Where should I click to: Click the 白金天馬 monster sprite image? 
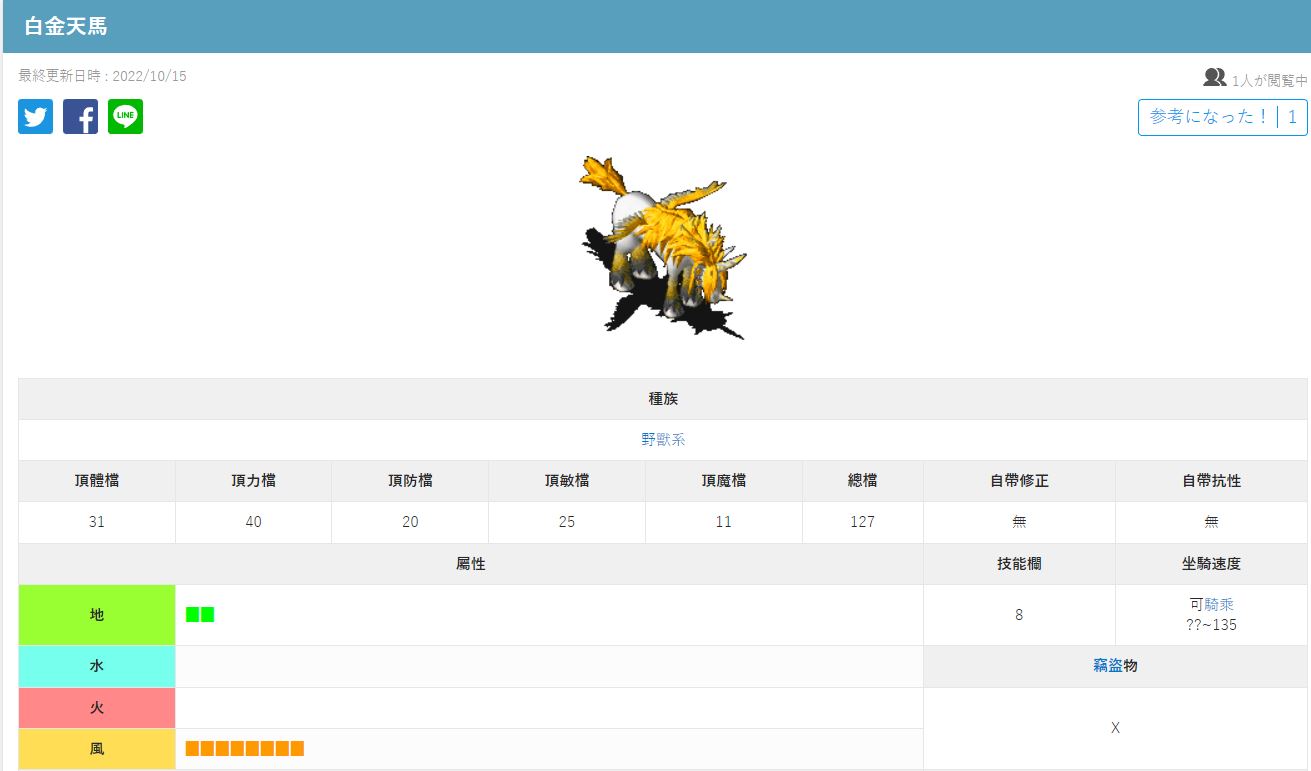coord(662,248)
